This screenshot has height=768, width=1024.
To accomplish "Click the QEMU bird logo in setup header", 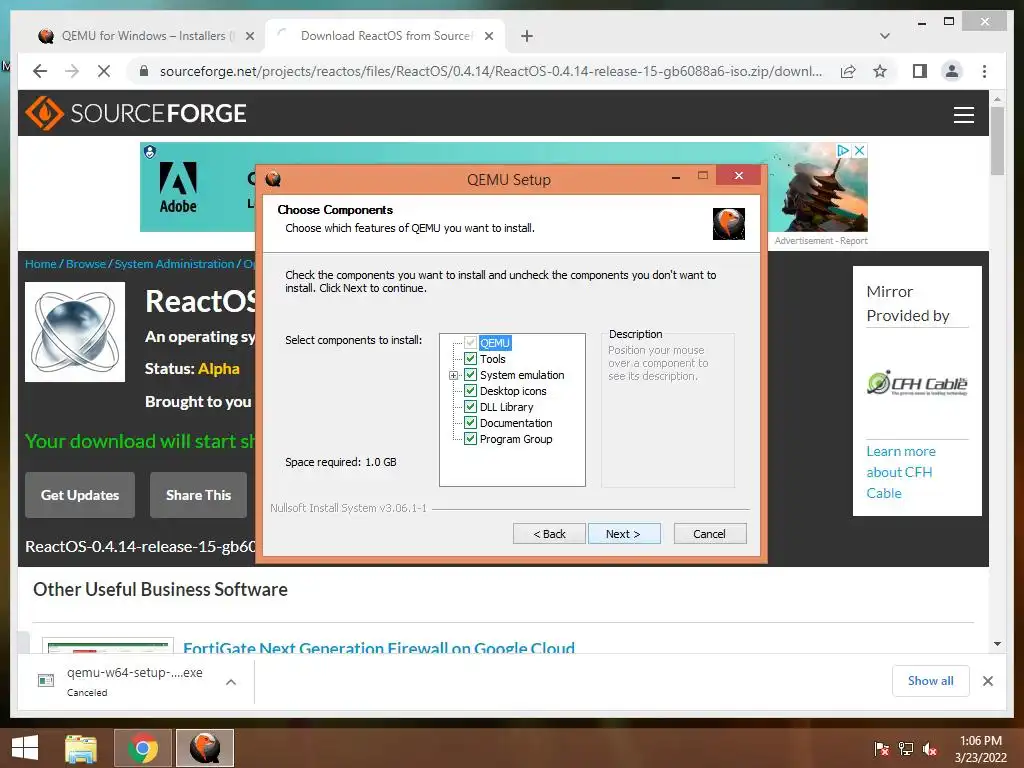I will 729,224.
